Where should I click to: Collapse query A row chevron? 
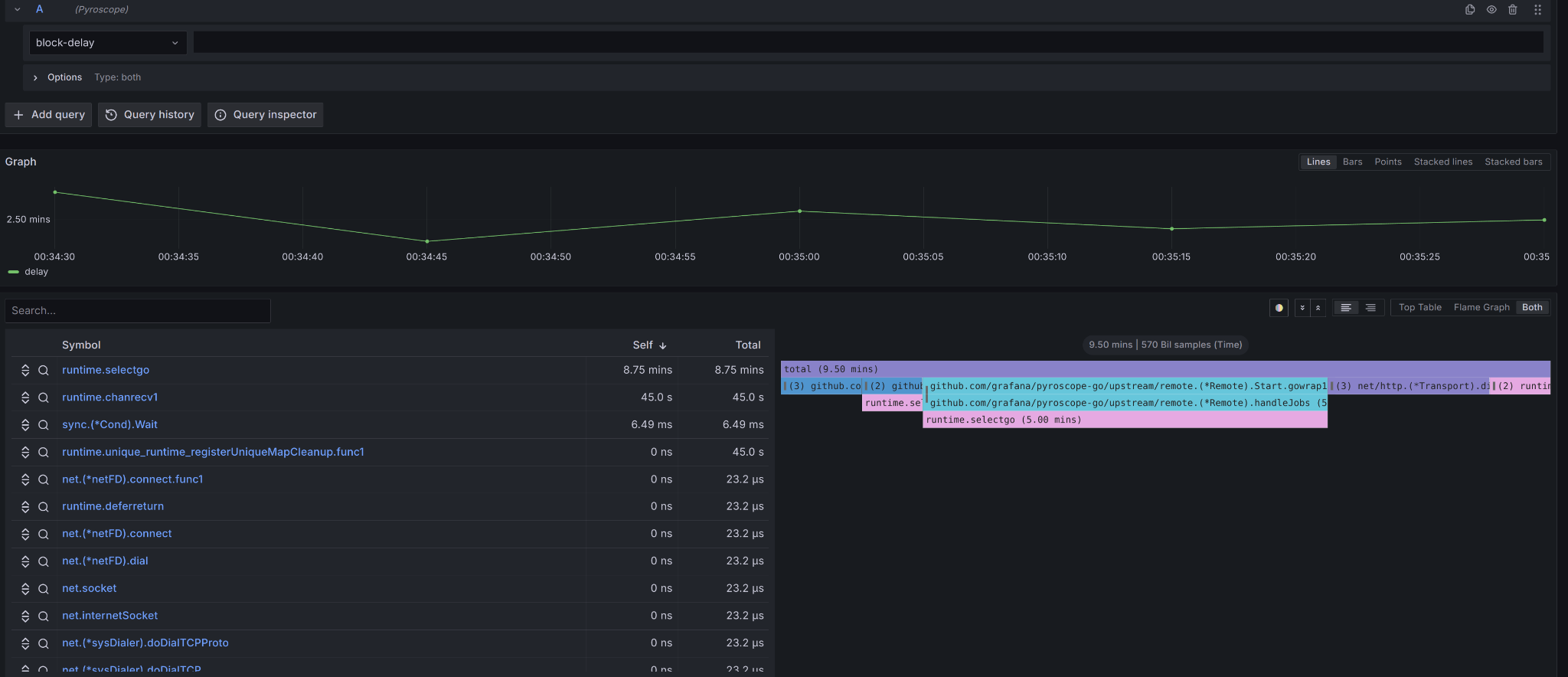point(17,10)
